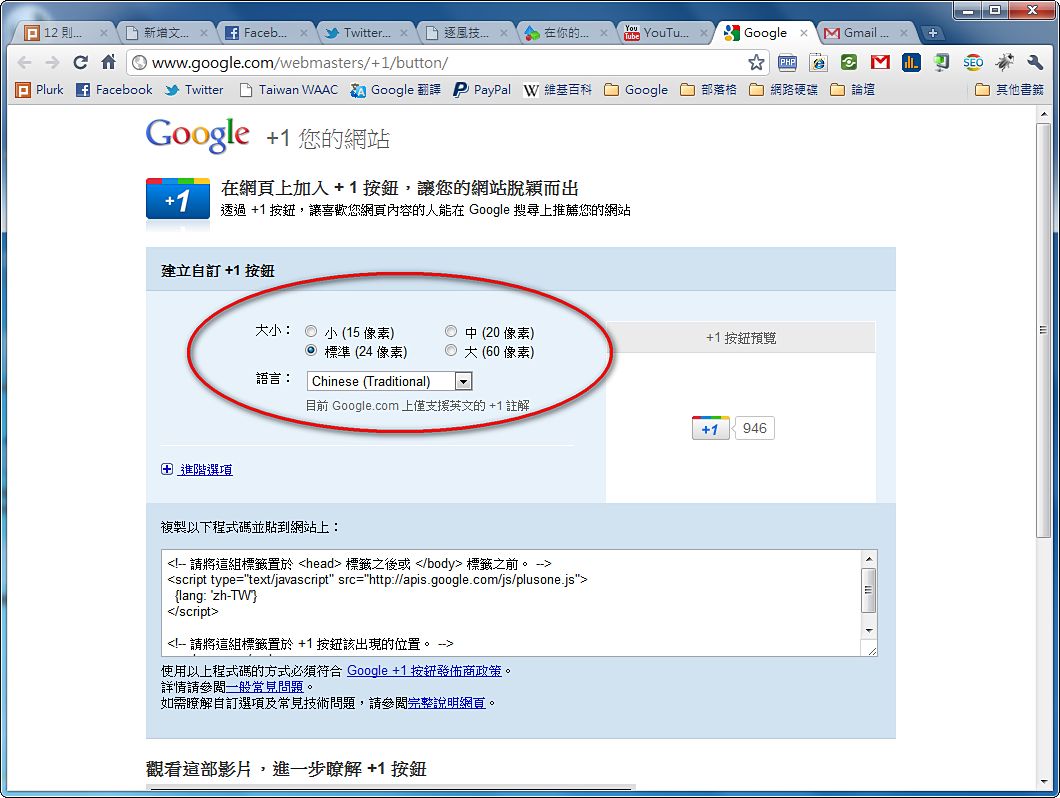Open the Google 翻譯 bookmark
Viewport: 1060px width, 798px height.
pos(395,90)
